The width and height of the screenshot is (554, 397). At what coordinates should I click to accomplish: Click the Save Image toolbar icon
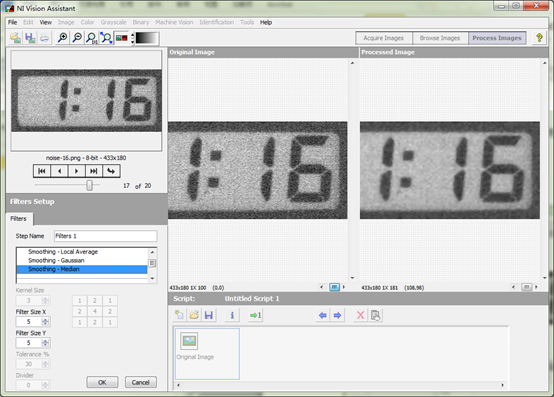pos(30,38)
